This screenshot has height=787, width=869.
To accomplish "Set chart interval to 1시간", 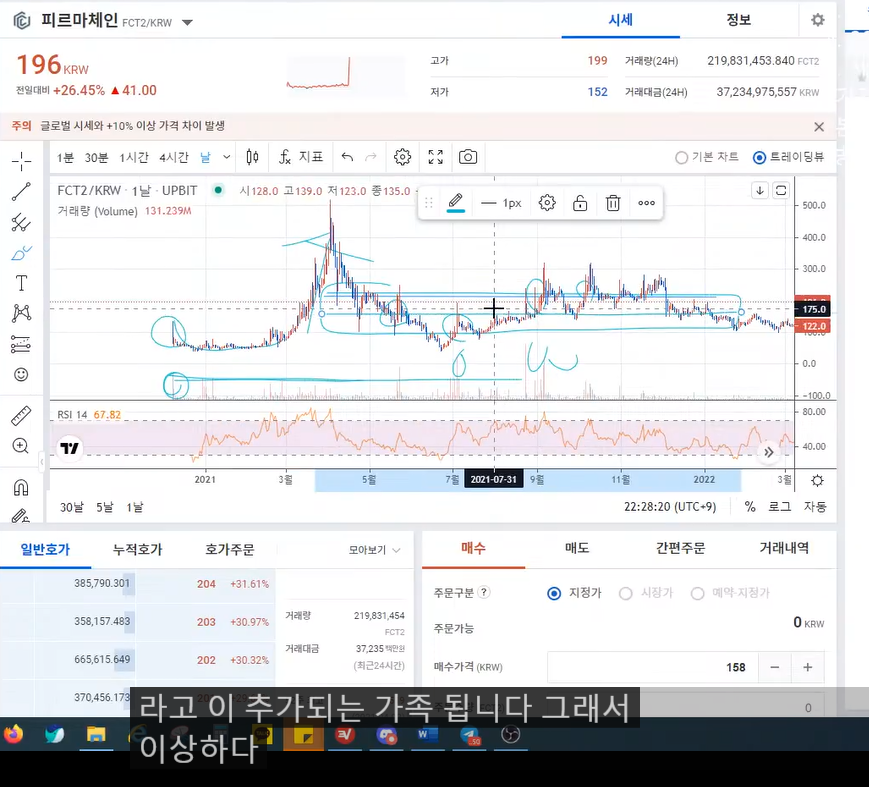I will pos(134,157).
